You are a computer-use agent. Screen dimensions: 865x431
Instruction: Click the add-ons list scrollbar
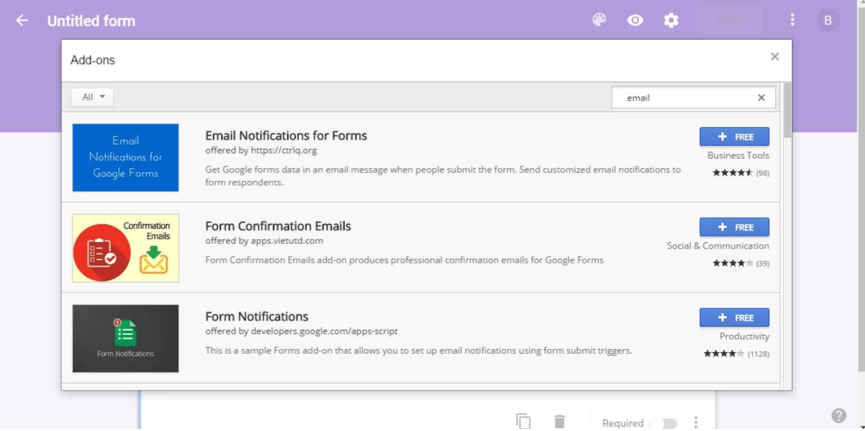tap(787, 110)
